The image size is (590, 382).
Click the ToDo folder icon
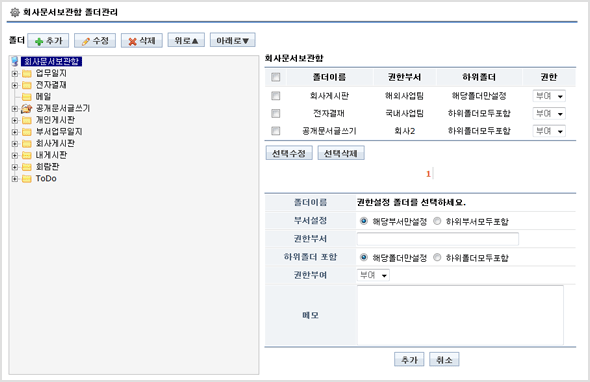pyautogui.click(x=26, y=179)
